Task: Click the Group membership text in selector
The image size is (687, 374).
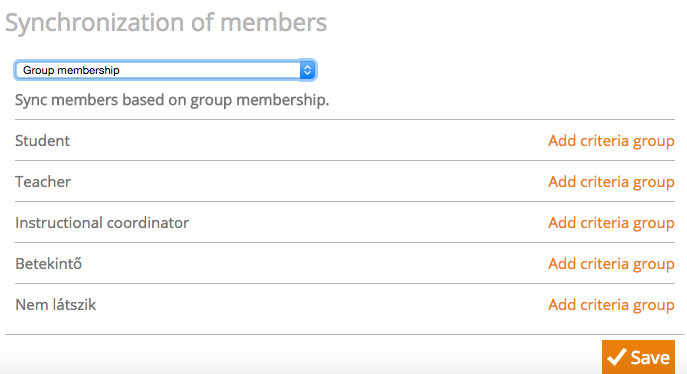Action: click(71, 70)
